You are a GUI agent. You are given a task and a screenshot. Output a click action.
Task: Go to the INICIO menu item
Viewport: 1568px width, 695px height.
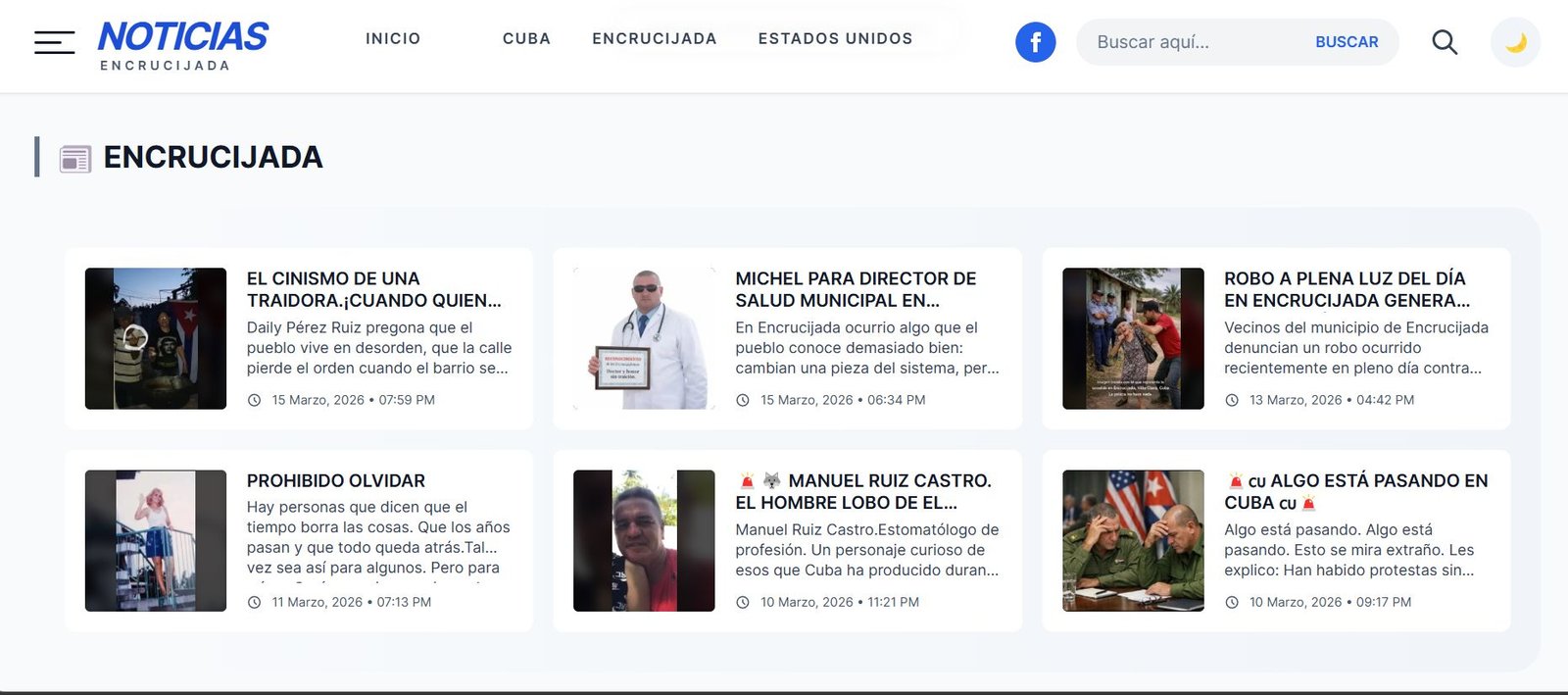(393, 39)
